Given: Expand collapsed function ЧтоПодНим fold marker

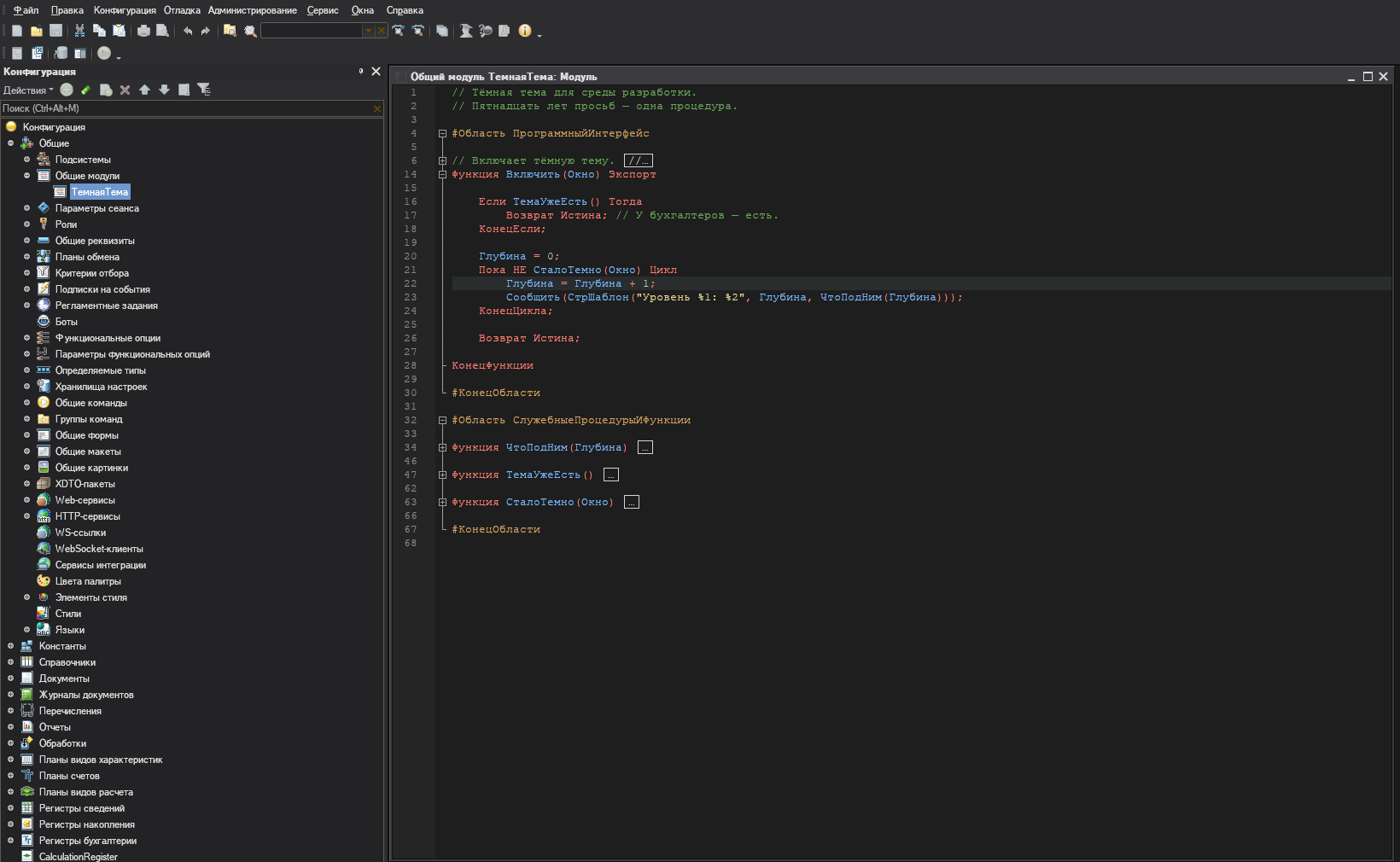Looking at the screenshot, I should 442,447.
